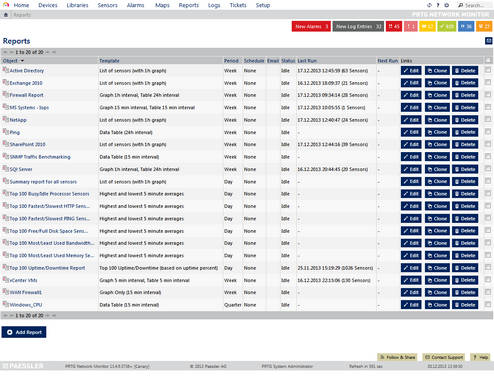Sort table by Email column header
The image size is (494, 390).
click(x=273, y=61)
